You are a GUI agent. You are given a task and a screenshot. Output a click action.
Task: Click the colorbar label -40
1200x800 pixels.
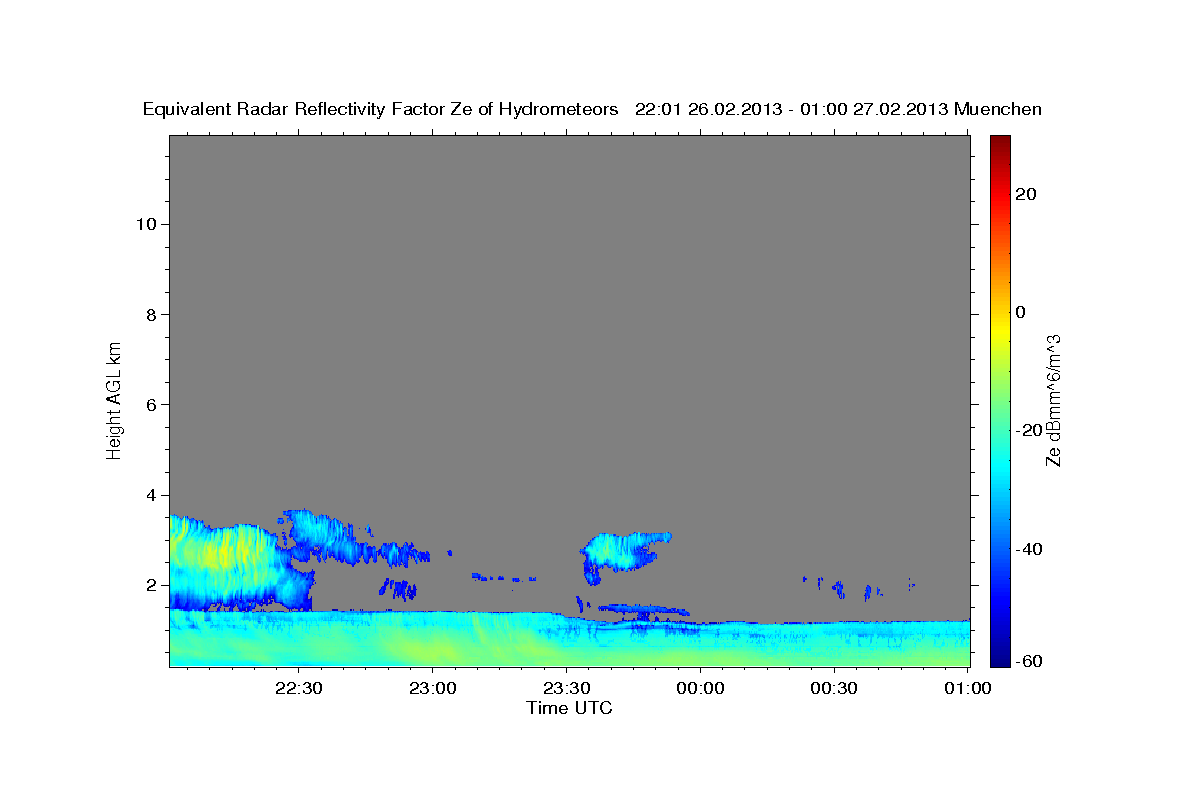click(x=1029, y=549)
